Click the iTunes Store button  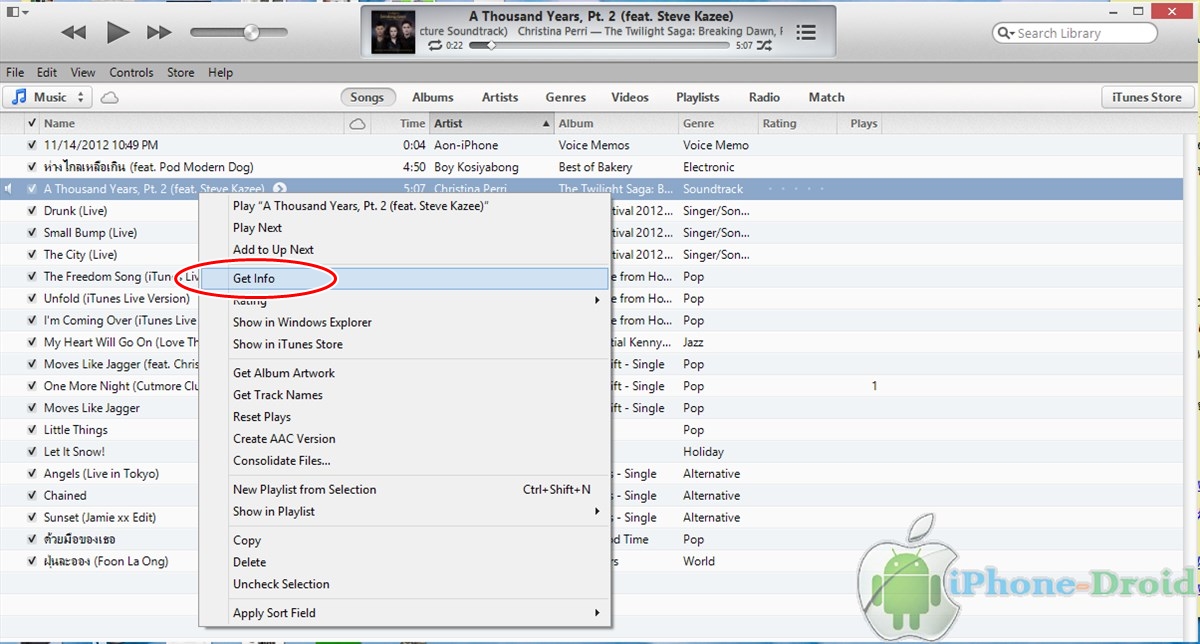1147,97
